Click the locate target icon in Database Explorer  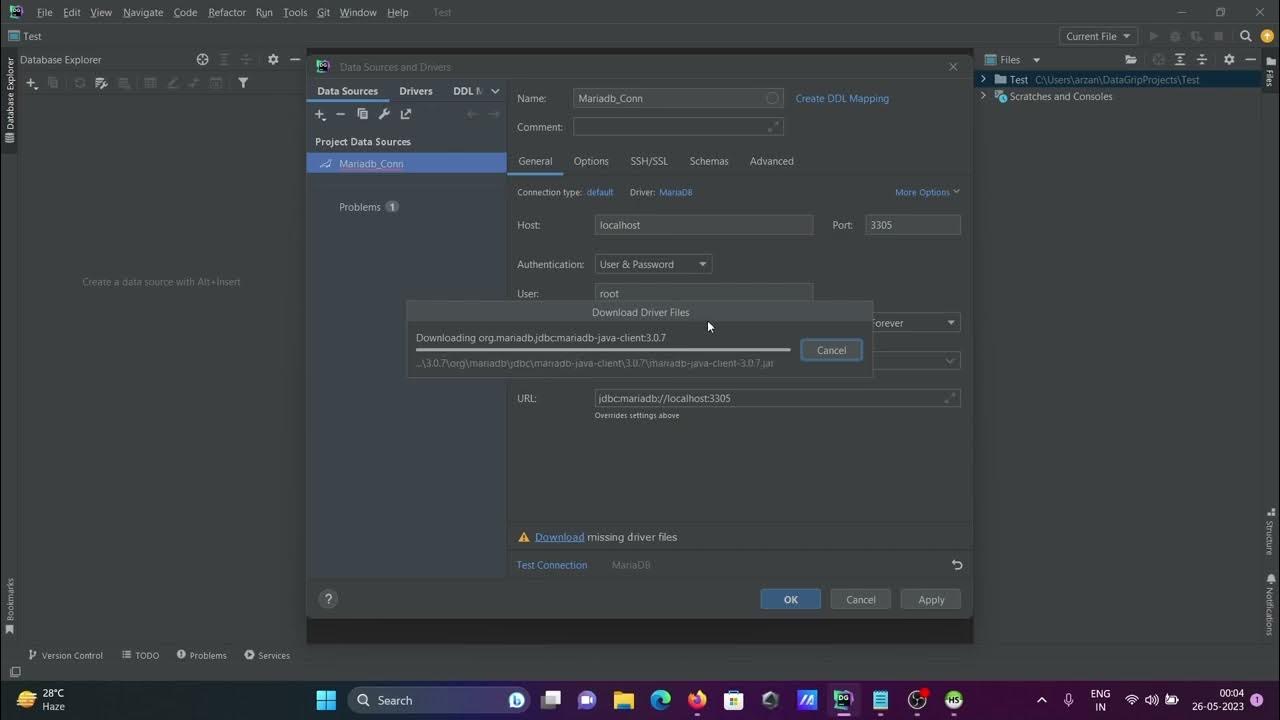203,60
